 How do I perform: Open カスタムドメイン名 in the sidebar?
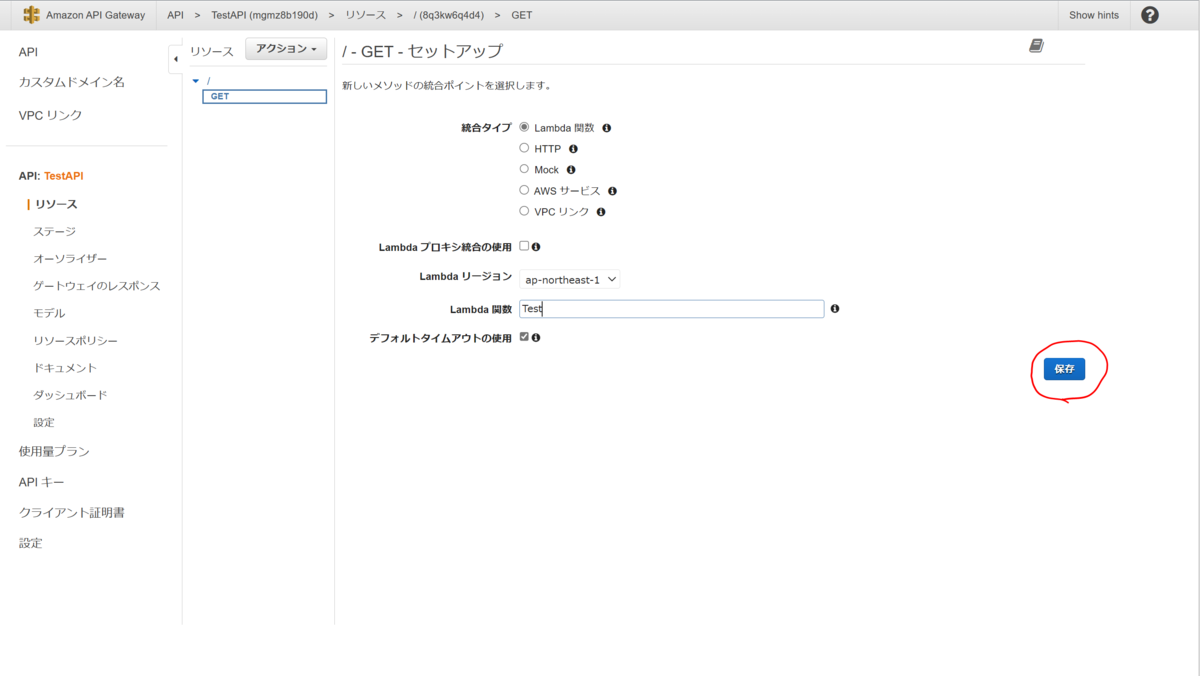tap(72, 82)
